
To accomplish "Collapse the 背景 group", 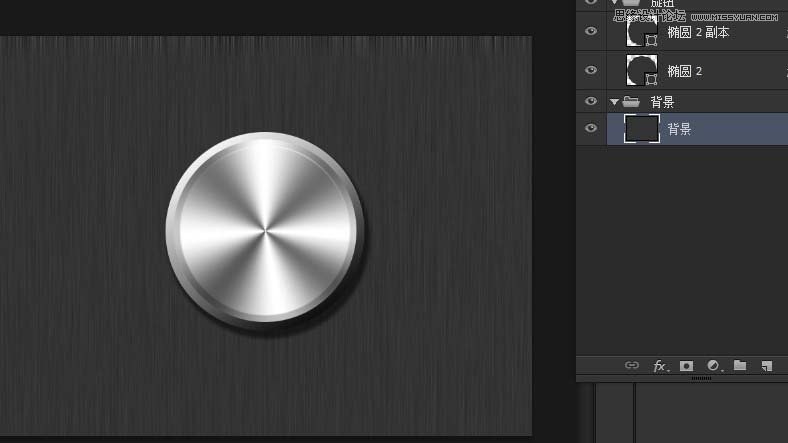I will pos(614,101).
